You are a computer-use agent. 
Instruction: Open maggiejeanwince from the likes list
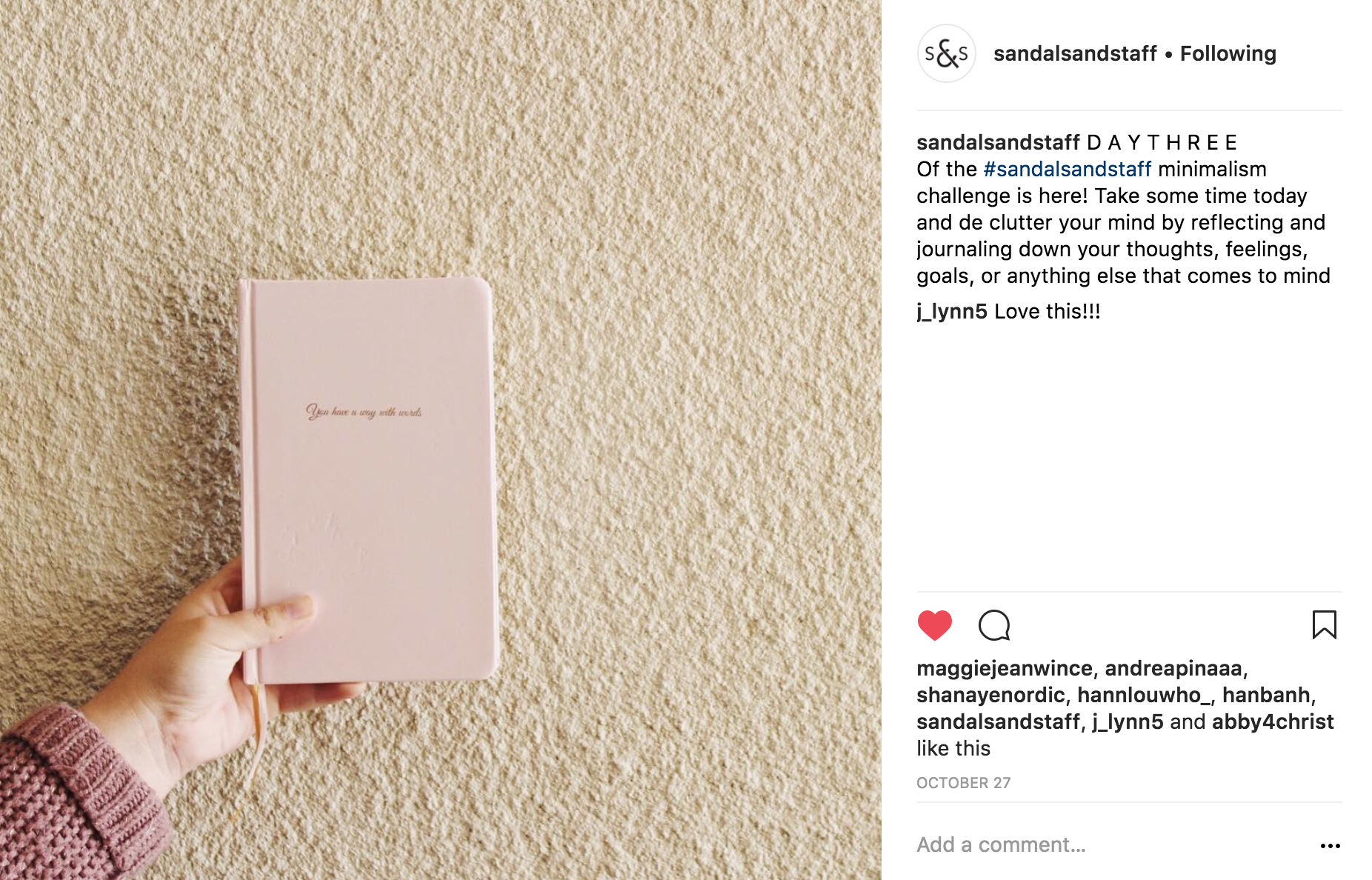pos(1004,668)
